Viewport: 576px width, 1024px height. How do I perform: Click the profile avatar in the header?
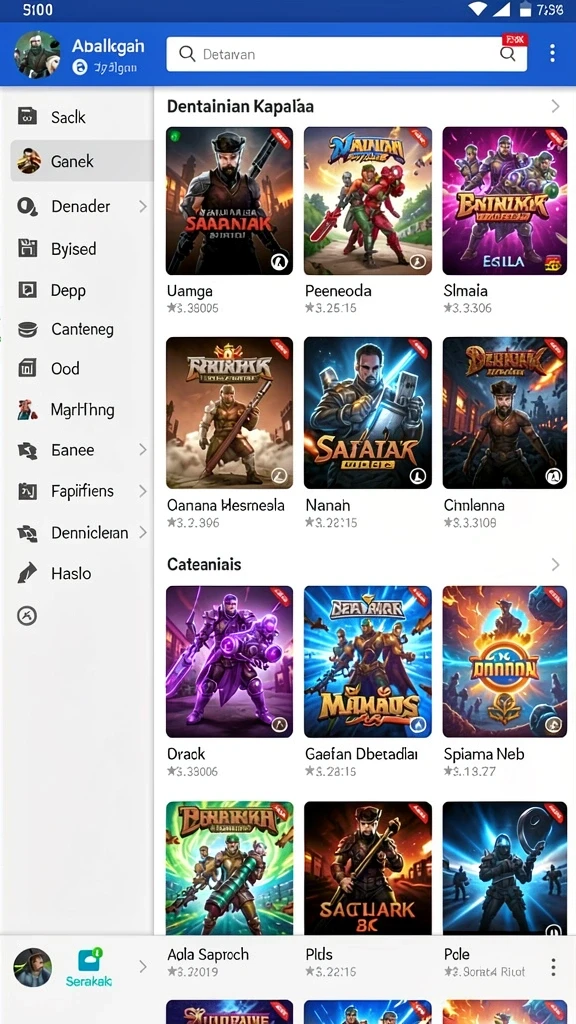click(x=37, y=54)
